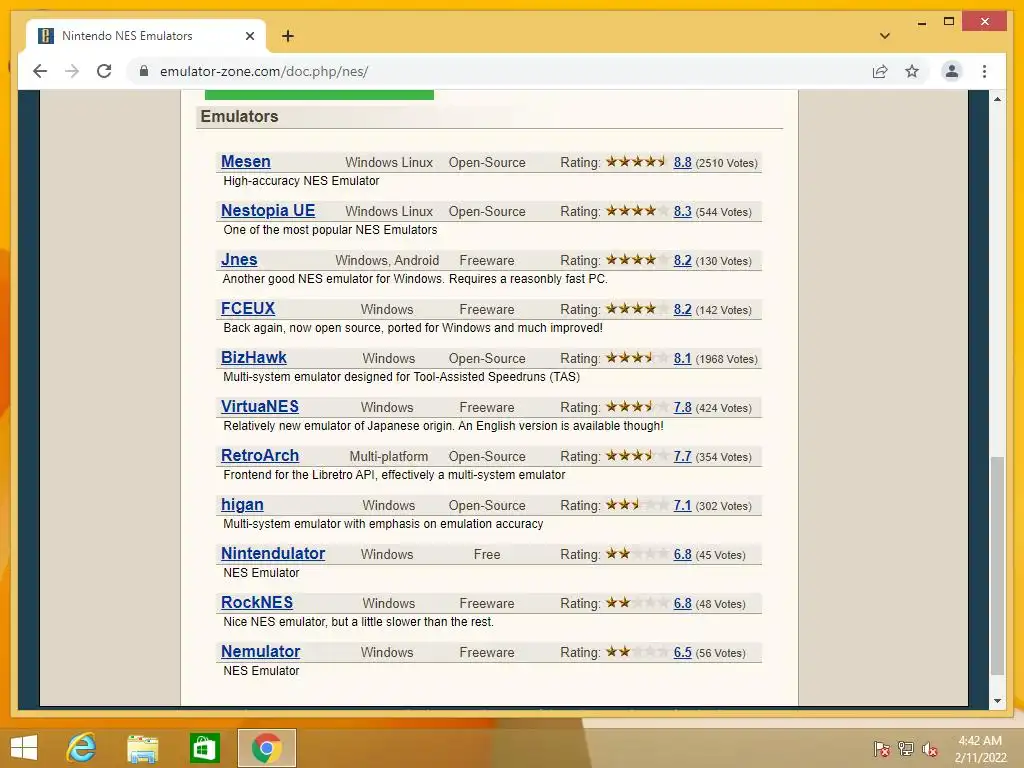This screenshot has width=1024, height=768.
Task: Open the taskbar clock and date
Action: [x=980, y=749]
